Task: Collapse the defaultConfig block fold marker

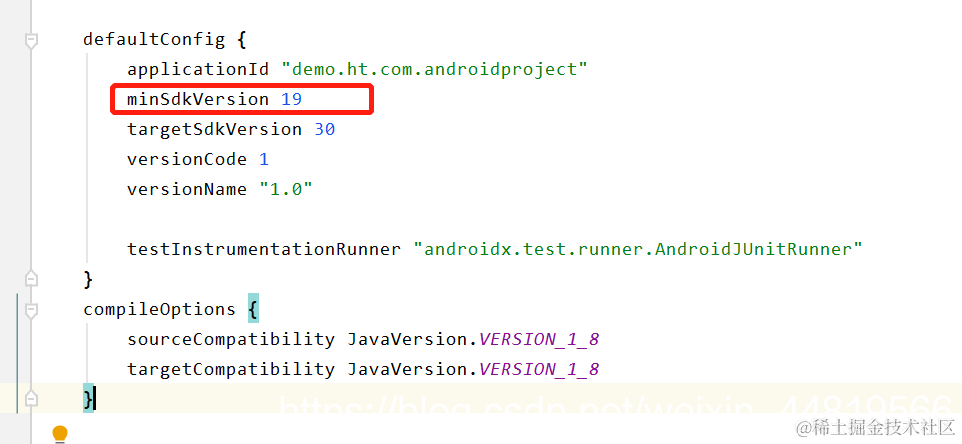Action: click(31, 40)
